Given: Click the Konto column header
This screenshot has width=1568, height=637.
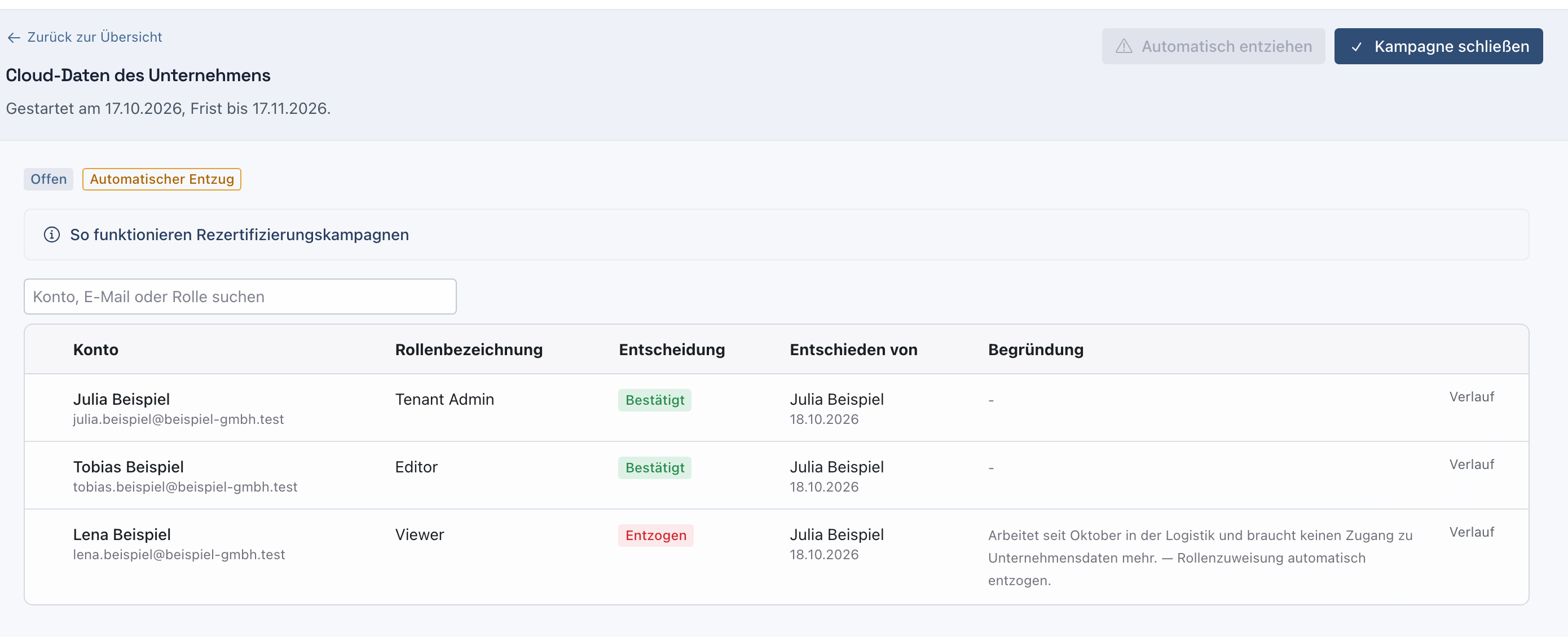Looking at the screenshot, I should 95,350.
